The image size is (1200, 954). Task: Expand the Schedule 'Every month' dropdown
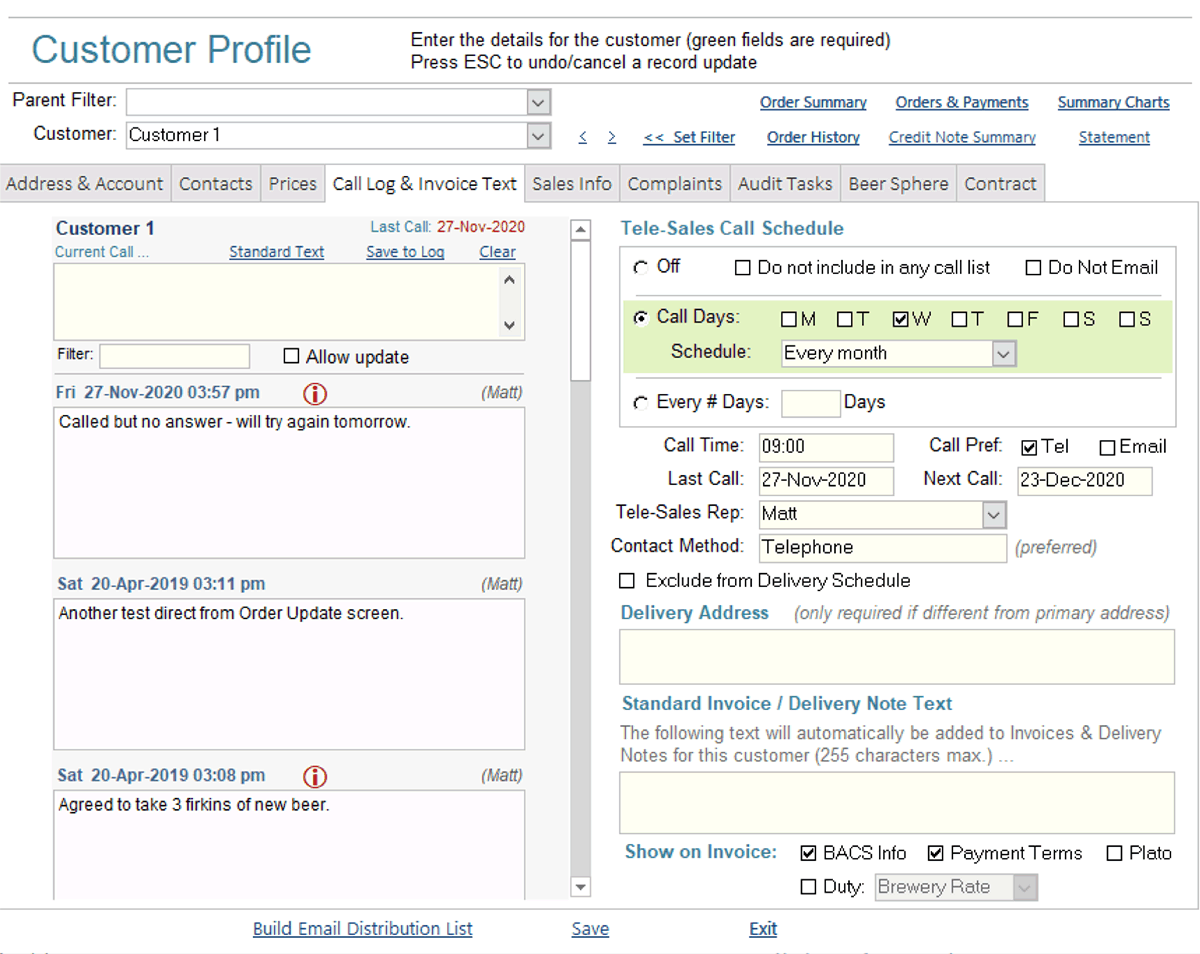pos(1004,354)
